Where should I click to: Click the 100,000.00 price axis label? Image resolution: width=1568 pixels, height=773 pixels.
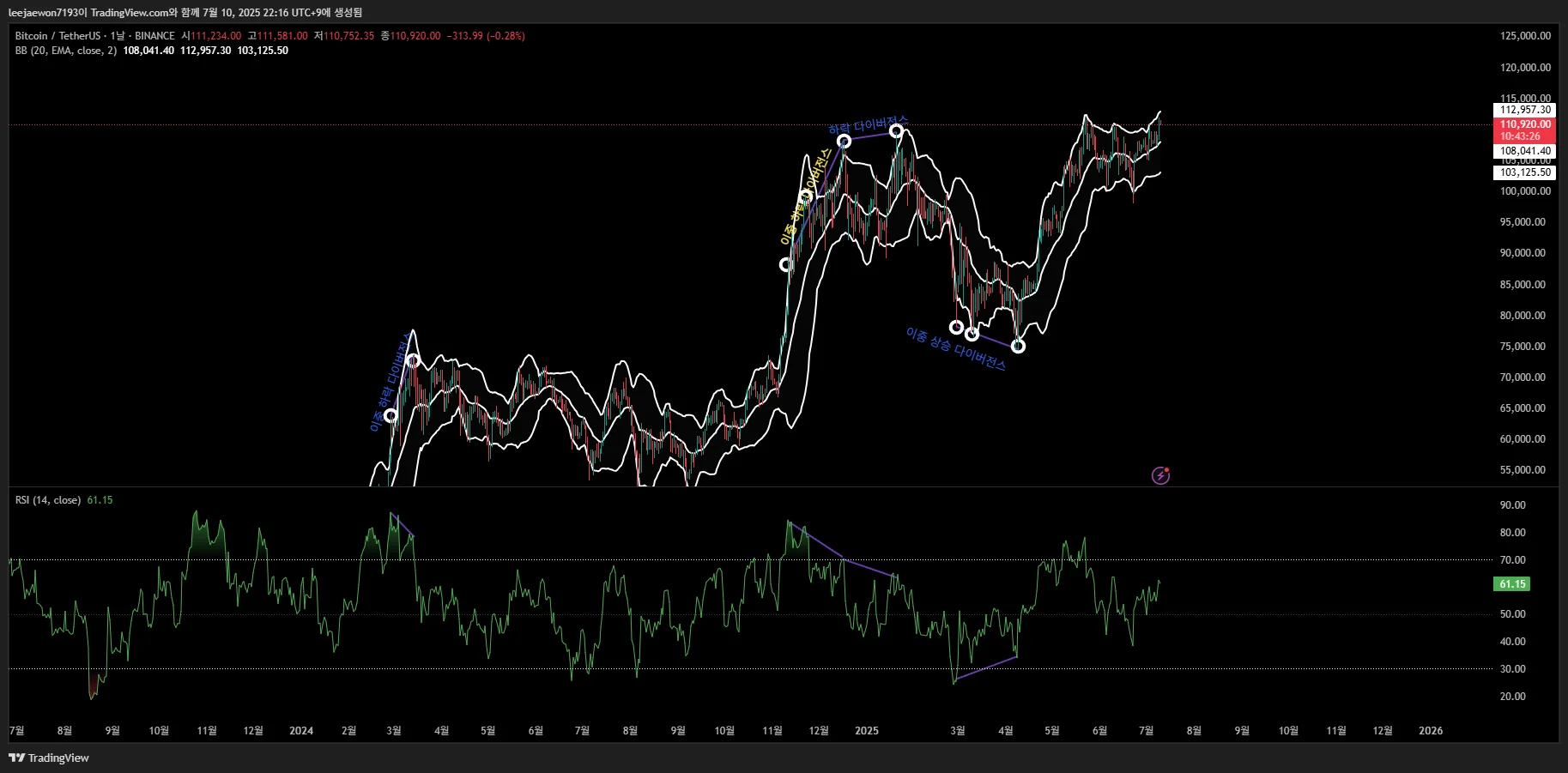[1525, 191]
